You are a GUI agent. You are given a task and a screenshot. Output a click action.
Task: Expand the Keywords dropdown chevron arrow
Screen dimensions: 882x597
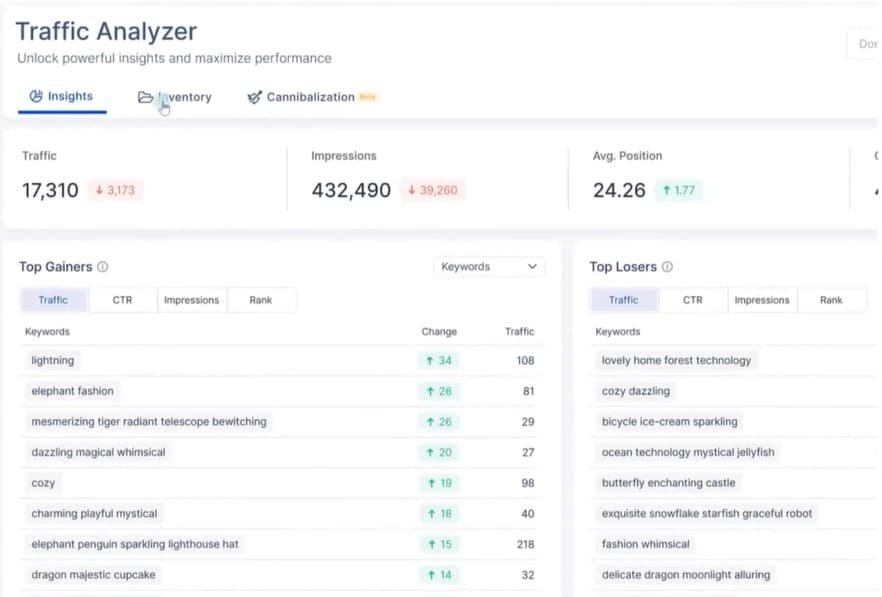click(x=532, y=267)
